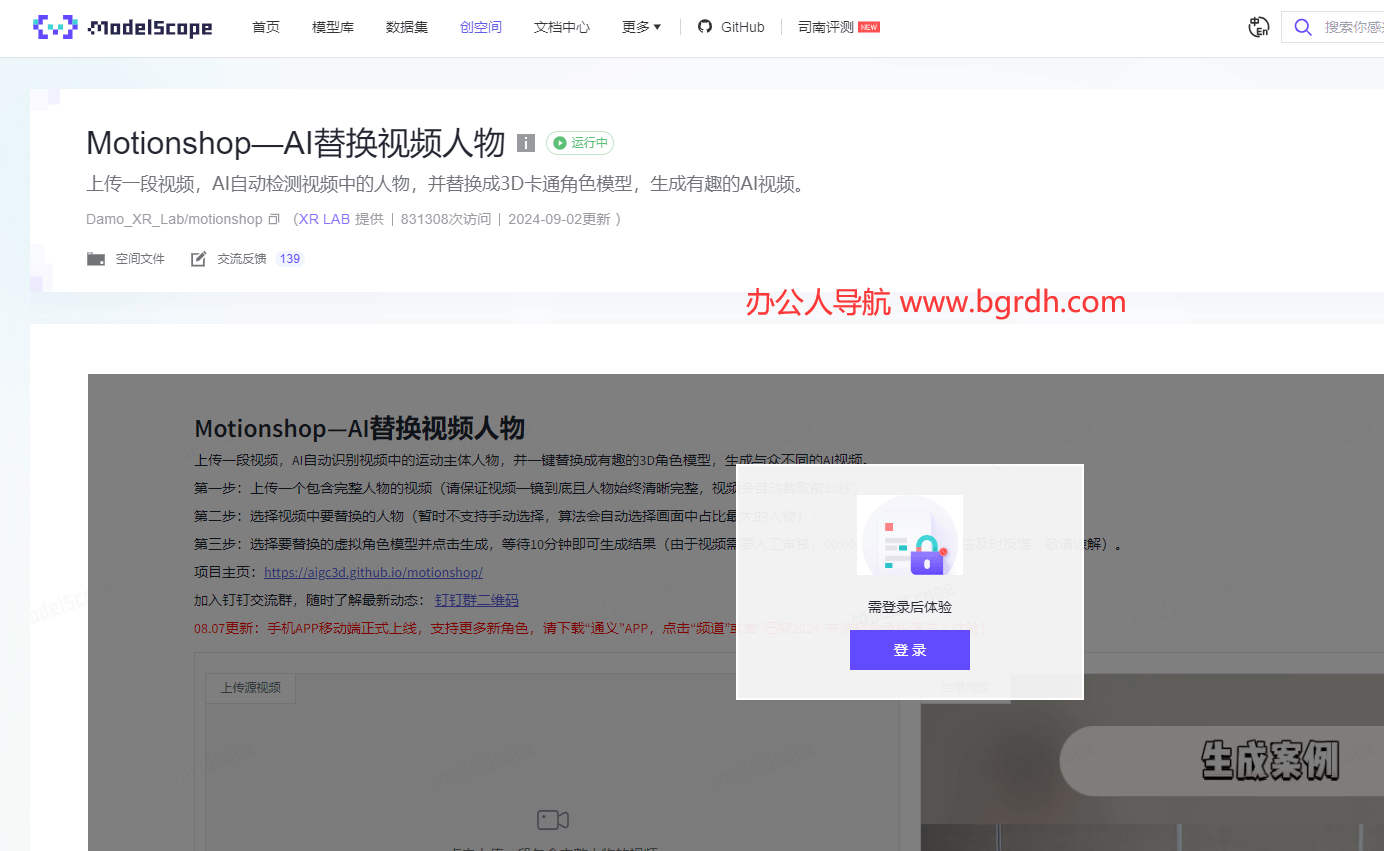The width and height of the screenshot is (1384, 851).
Task: Open the 模型库 menu item
Action: pyautogui.click(x=333, y=27)
